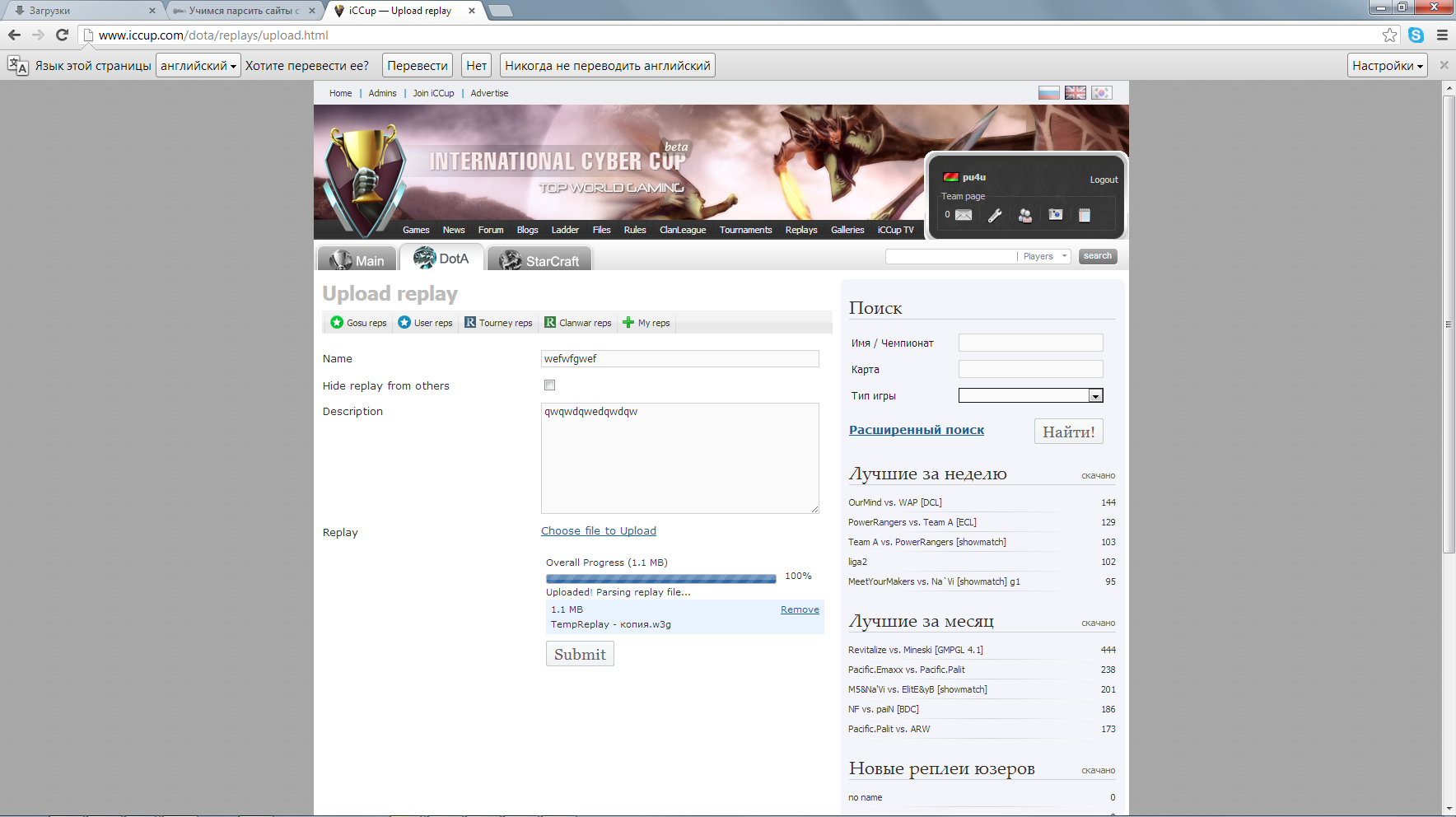Click the green R Clanwar reps icon
The height and width of the screenshot is (817, 1456).
pyautogui.click(x=550, y=323)
